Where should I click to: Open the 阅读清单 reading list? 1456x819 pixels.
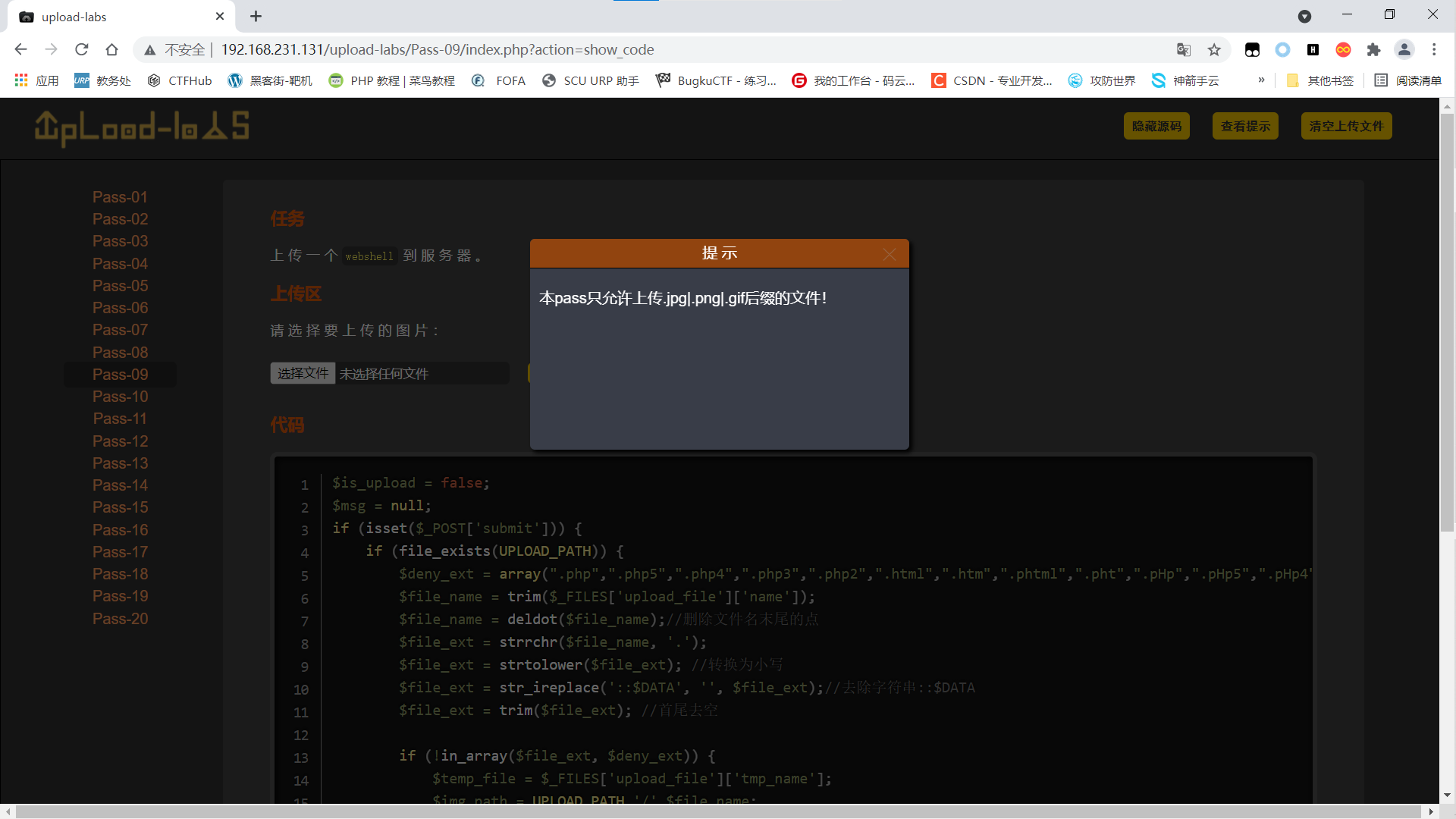click(1408, 80)
